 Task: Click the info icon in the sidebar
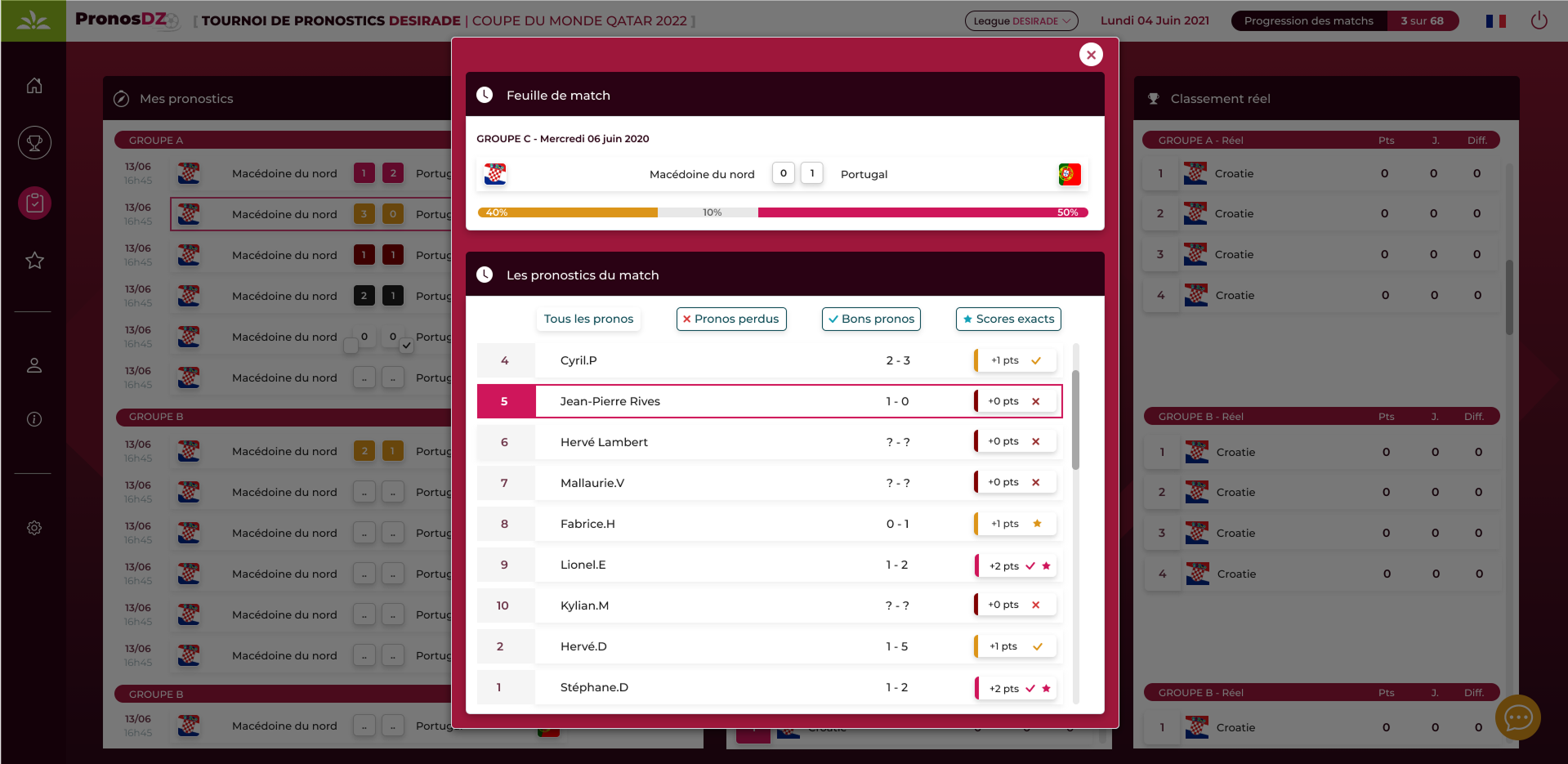[34, 419]
